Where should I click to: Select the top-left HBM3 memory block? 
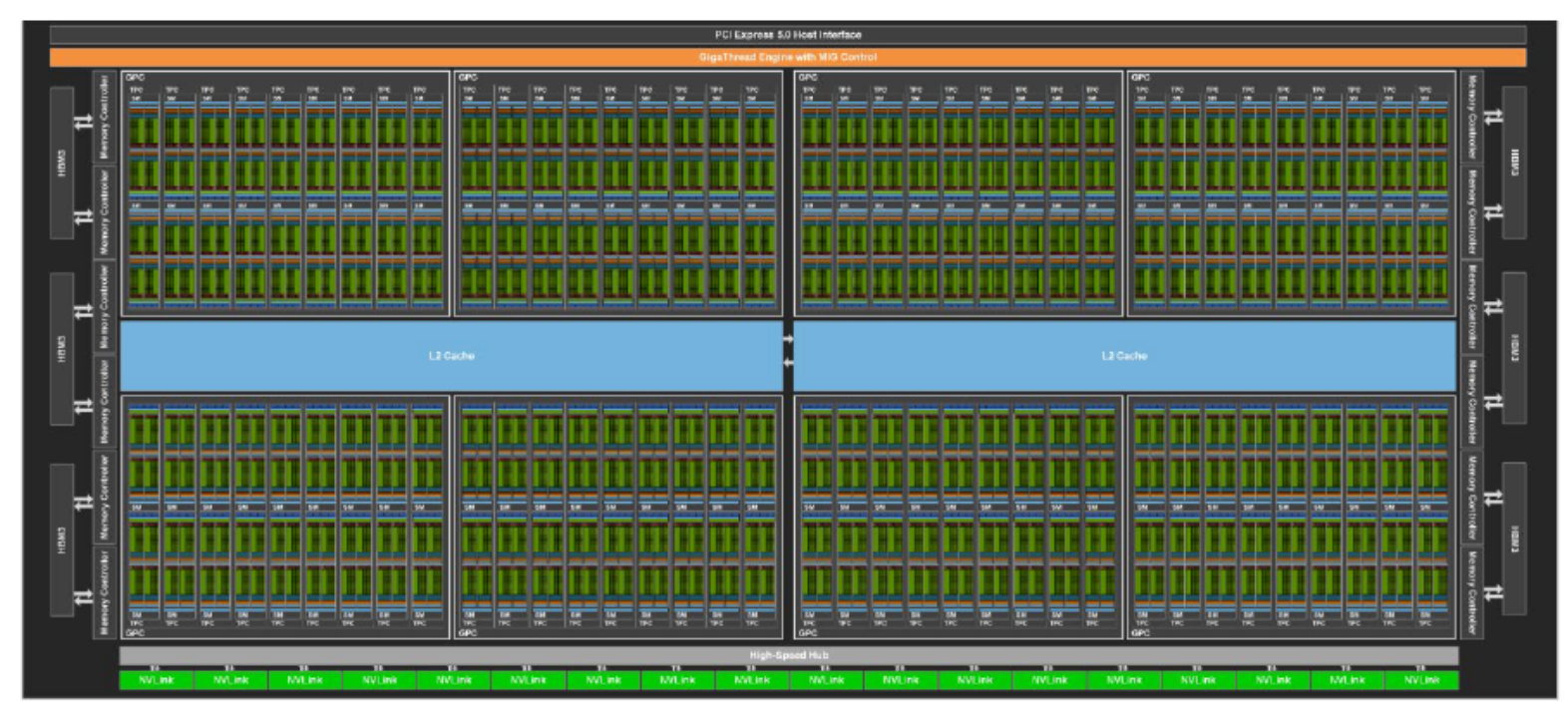click(62, 163)
